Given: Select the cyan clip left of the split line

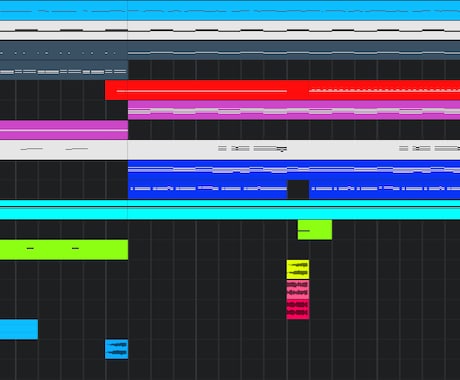Looking at the screenshot, I should pyautogui.click(x=64, y=210).
